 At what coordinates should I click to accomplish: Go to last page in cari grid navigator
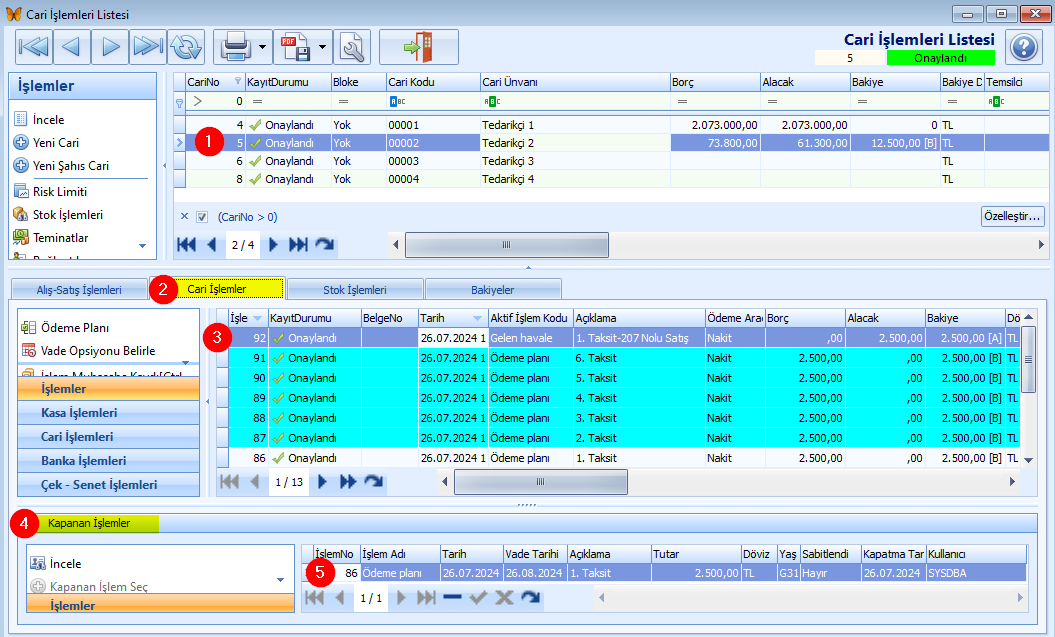tap(298, 245)
